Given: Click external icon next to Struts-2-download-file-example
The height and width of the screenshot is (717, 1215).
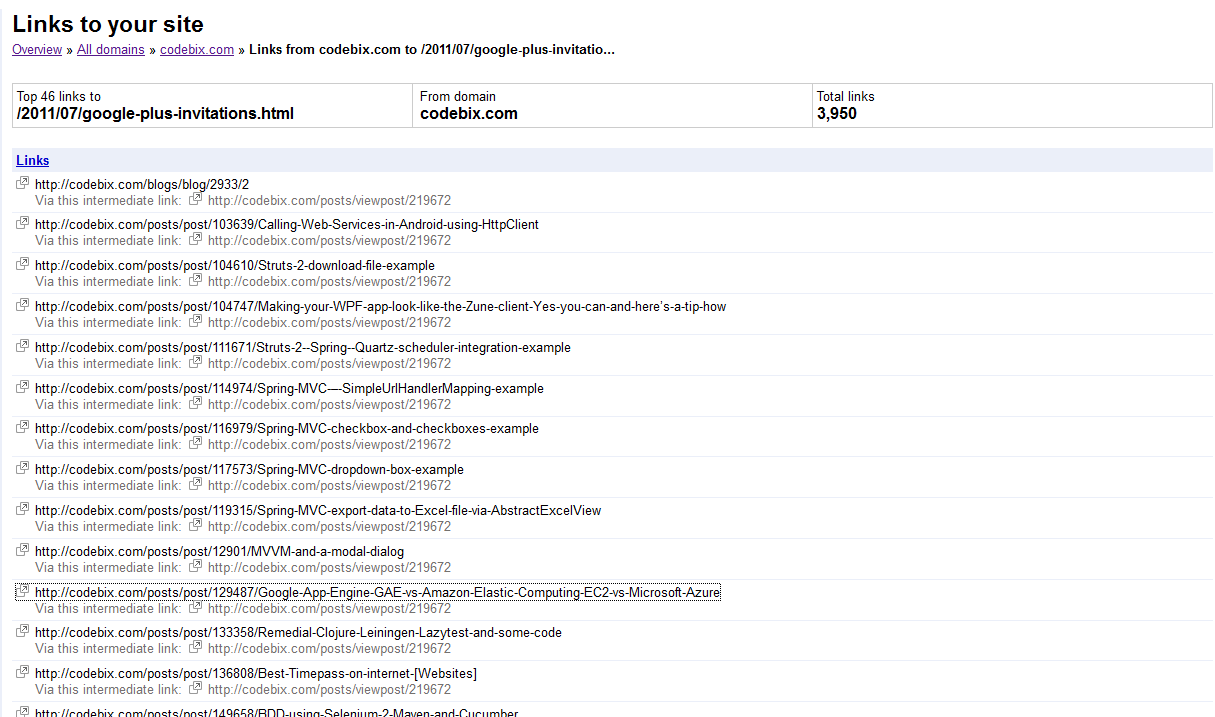Looking at the screenshot, I should click(x=22, y=265).
